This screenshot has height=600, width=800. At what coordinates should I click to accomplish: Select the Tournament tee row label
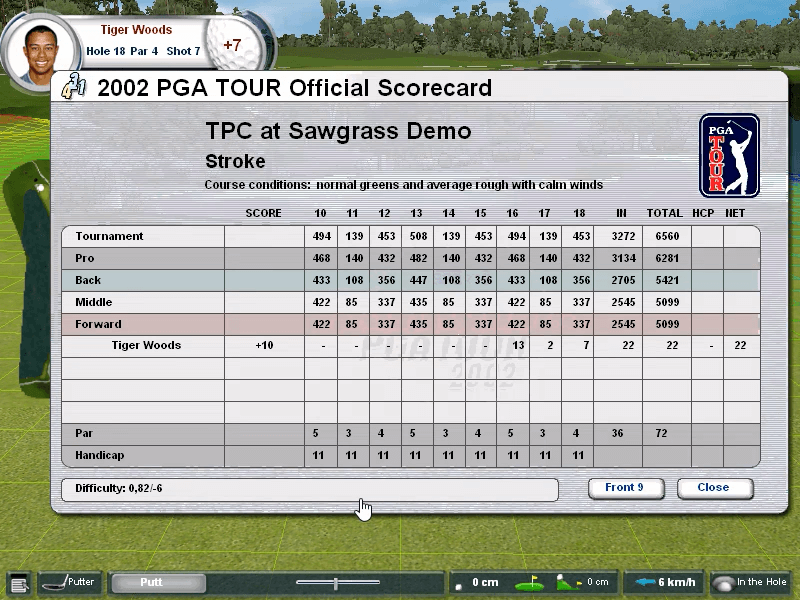(x=109, y=236)
